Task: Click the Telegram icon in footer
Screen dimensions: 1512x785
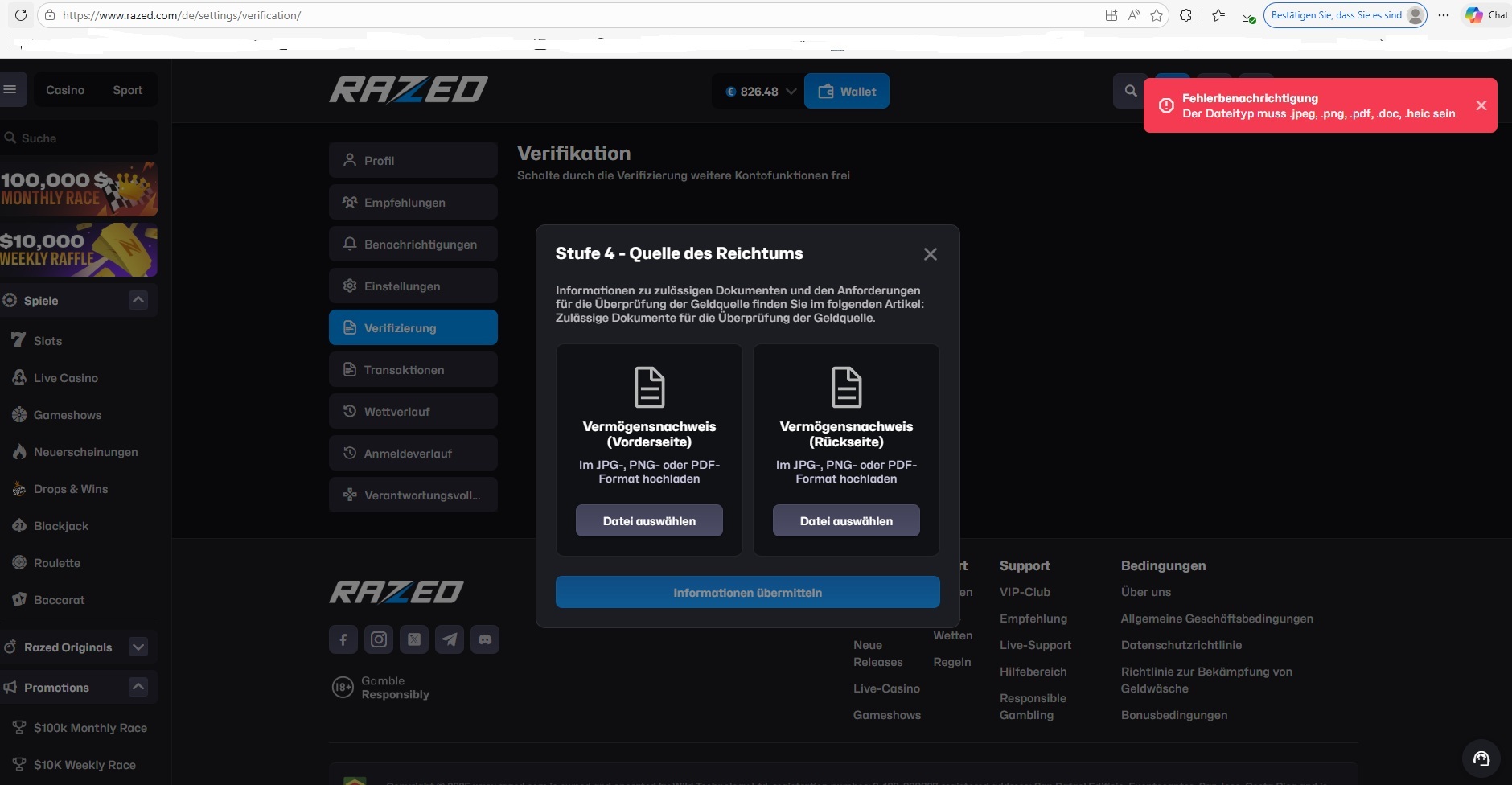Action: 450,639
